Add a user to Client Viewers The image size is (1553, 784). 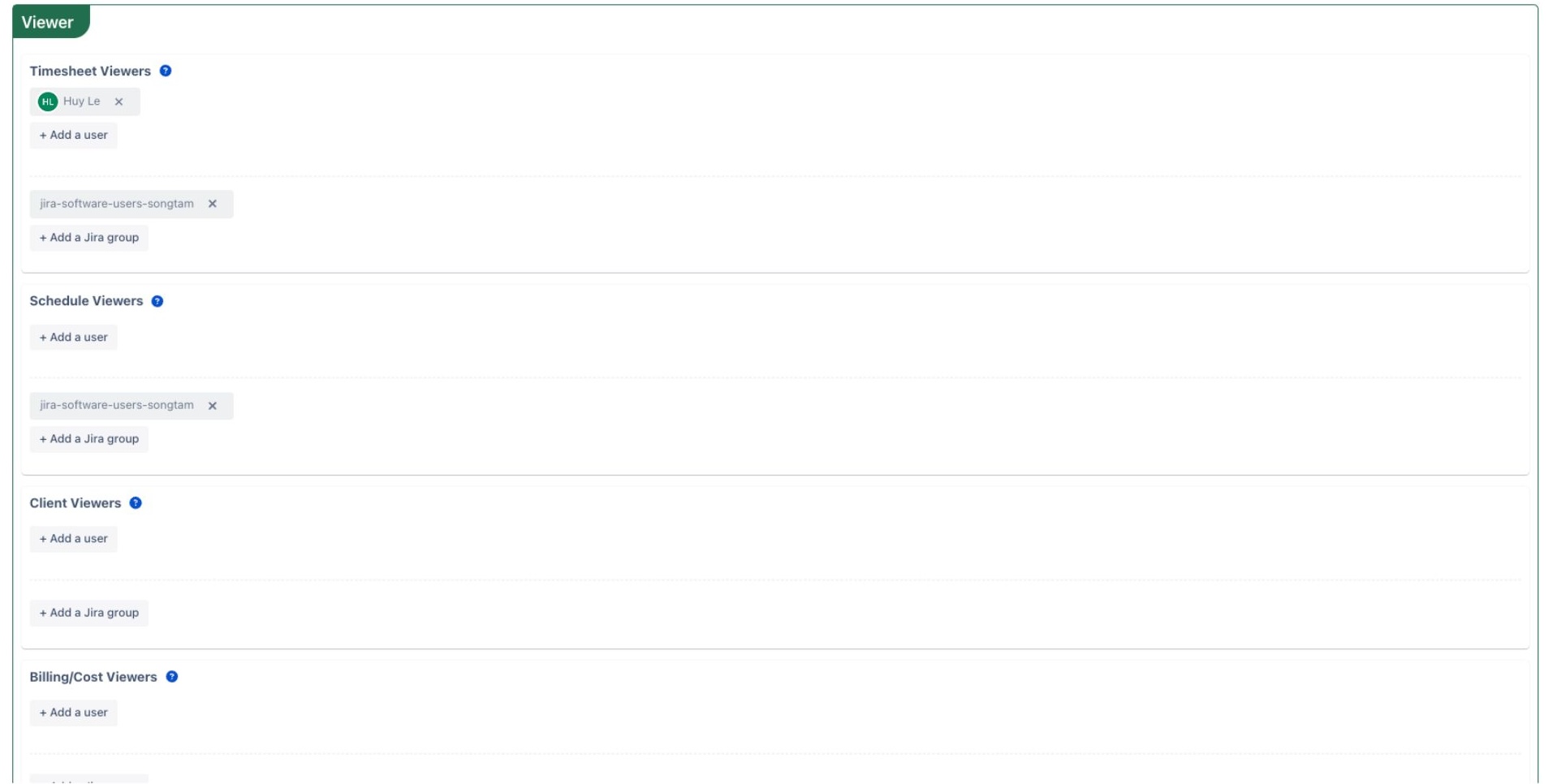tap(74, 539)
